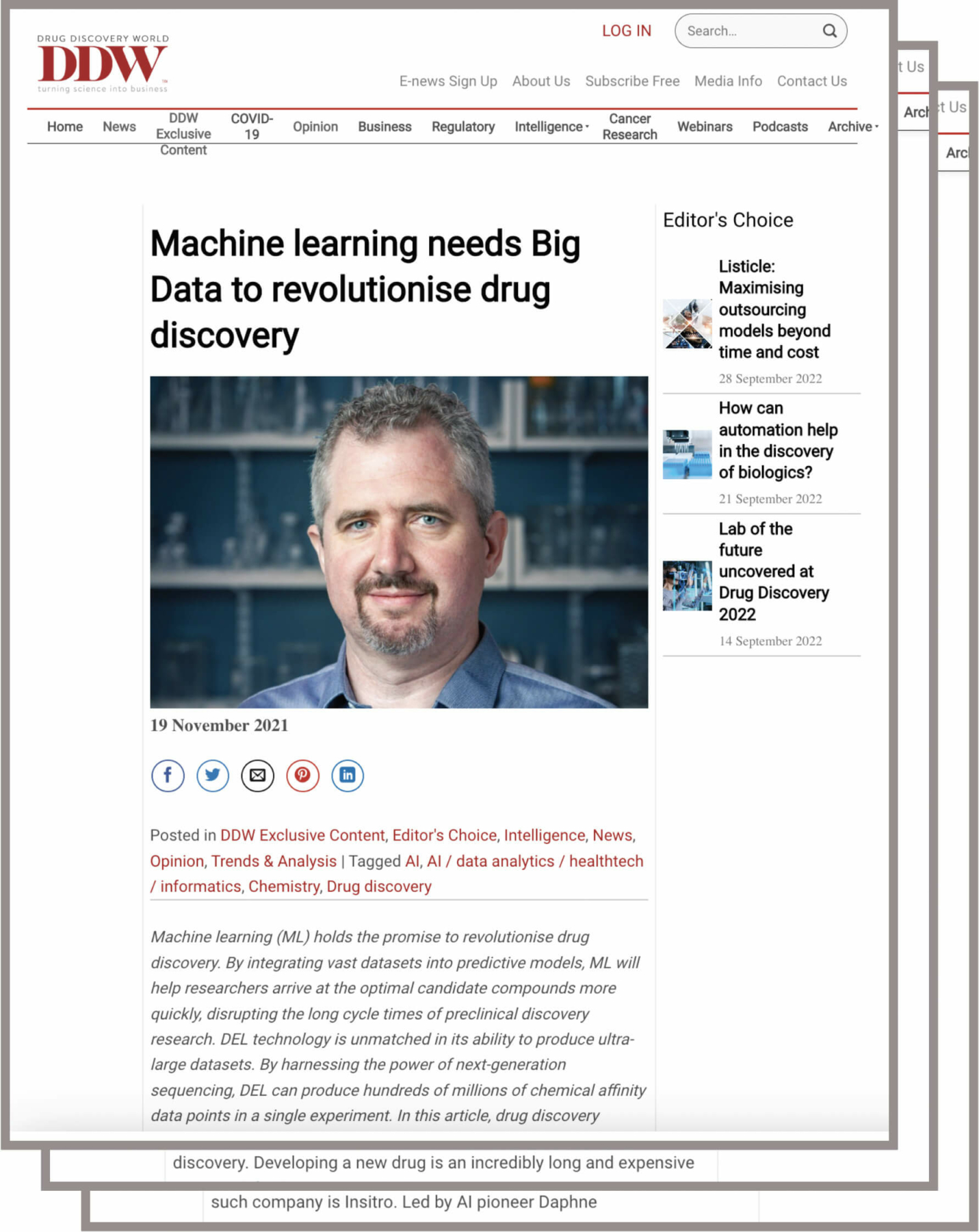This screenshot has height=1232, width=979.
Task: Open the About Us page
Action: click(541, 81)
